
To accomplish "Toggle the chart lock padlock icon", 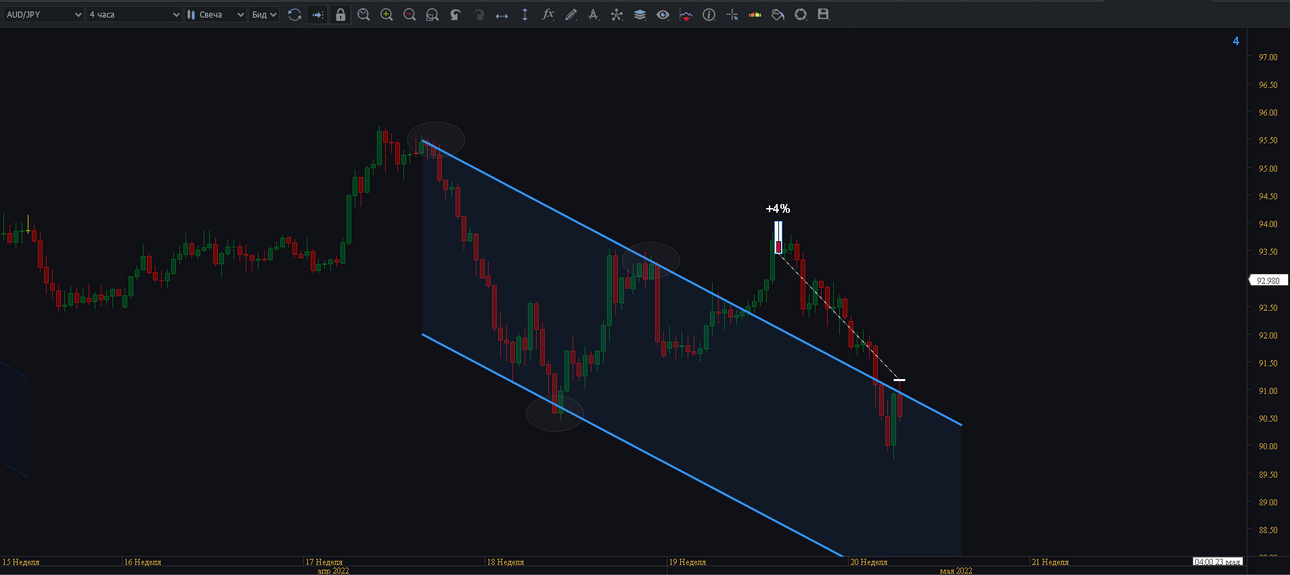I will pyautogui.click(x=341, y=15).
